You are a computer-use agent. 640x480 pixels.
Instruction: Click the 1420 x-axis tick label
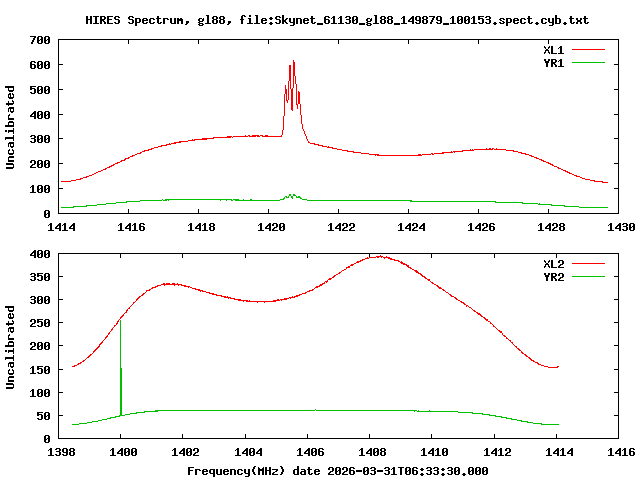271,227
